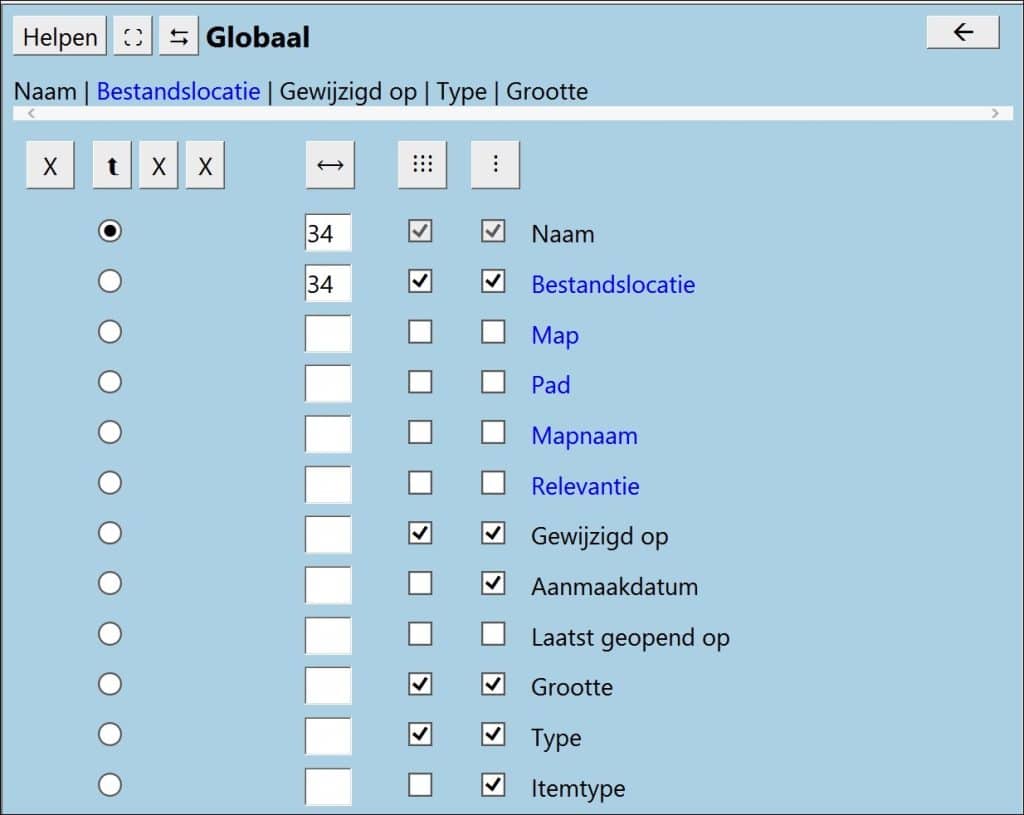Image resolution: width=1024 pixels, height=815 pixels.
Task: Click the width field showing 34 in Bestandslocatie row
Action: coord(328,283)
